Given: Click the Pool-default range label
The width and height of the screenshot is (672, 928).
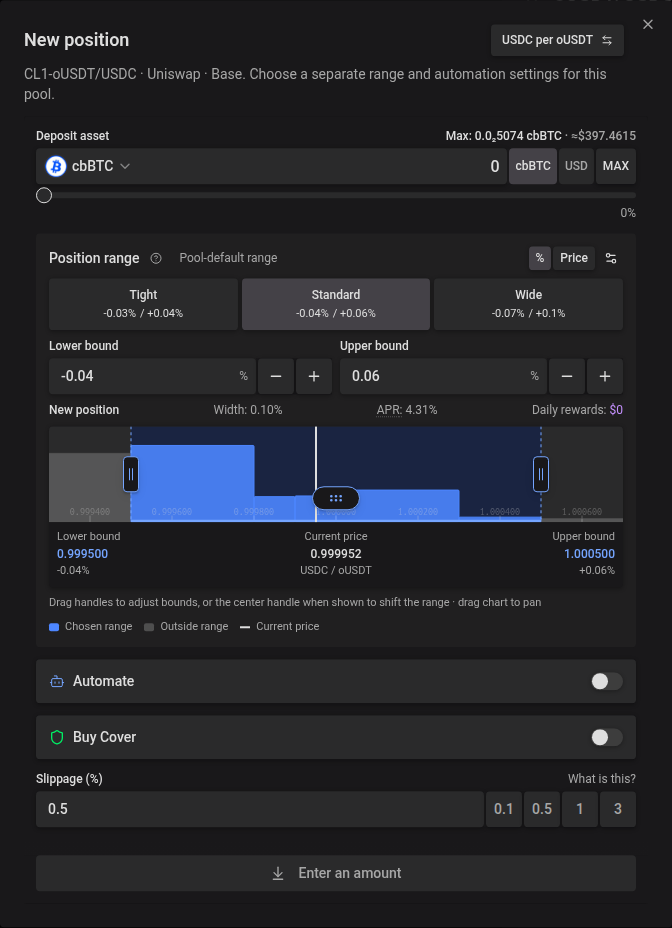Looking at the screenshot, I should coord(228,258).
